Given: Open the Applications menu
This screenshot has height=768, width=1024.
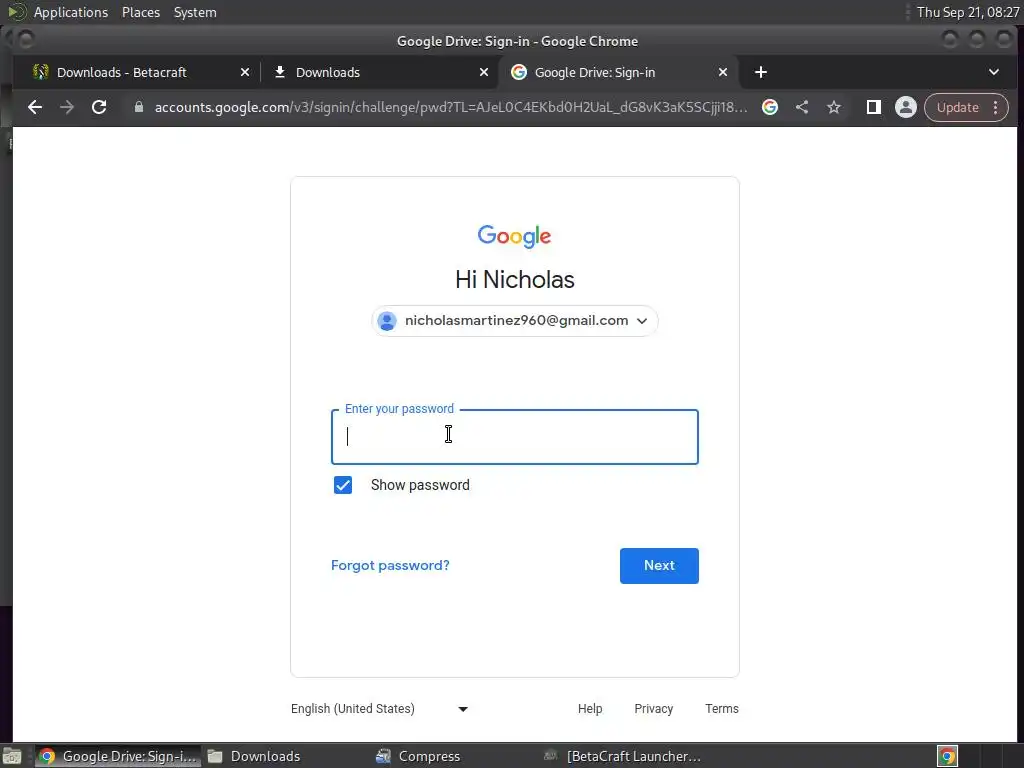Looking at the screenshot, I should (x=71, y=12).
